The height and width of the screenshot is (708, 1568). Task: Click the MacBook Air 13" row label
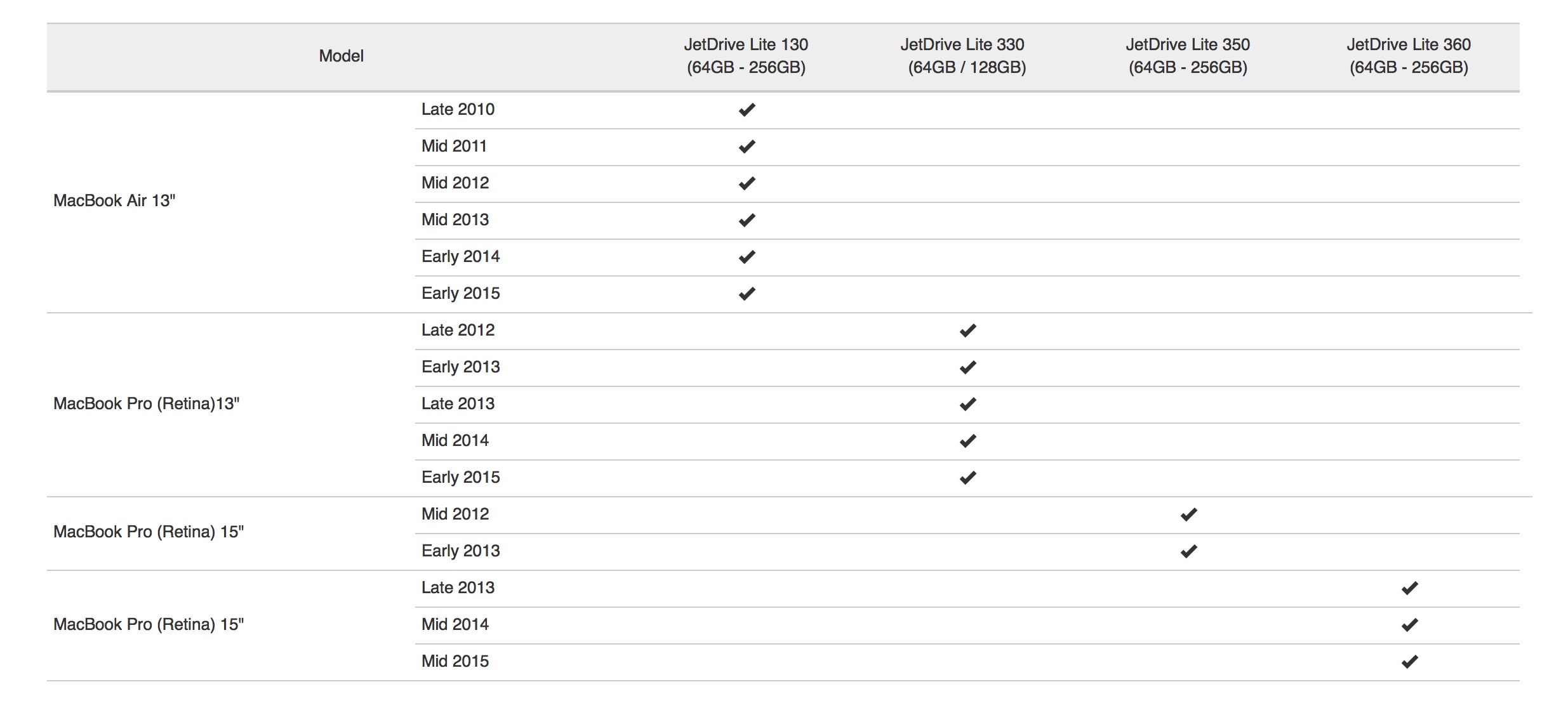(114, 200)
